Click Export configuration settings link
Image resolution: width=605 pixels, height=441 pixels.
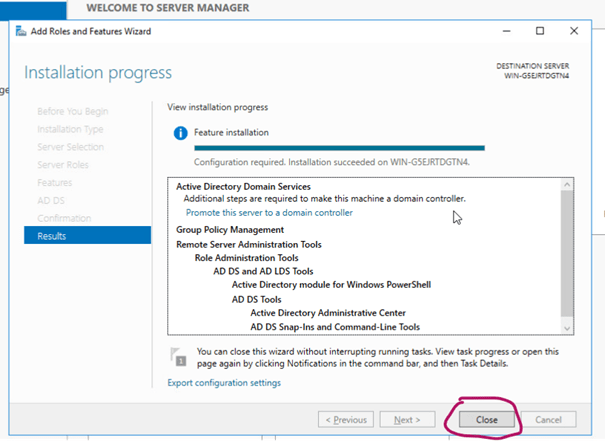[223, 382]
